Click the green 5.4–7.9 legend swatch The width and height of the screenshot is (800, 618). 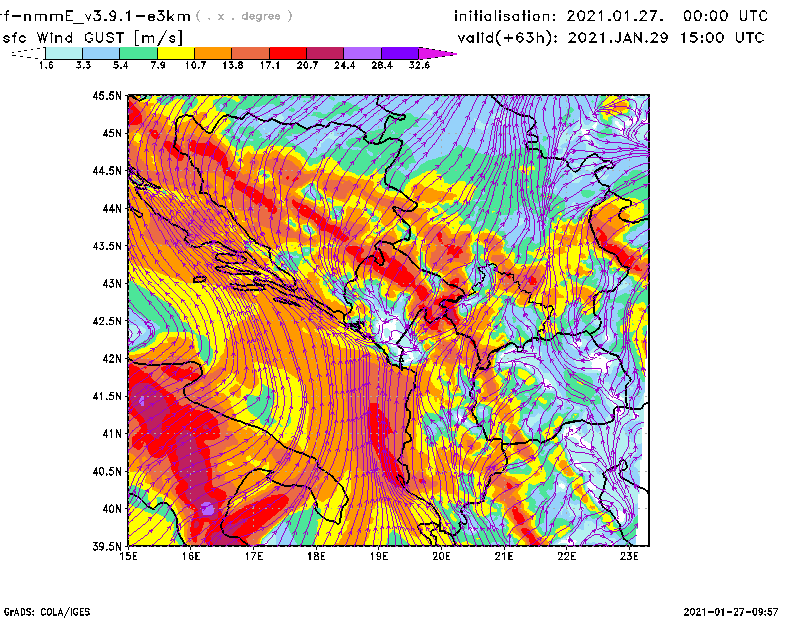(138, 53)
